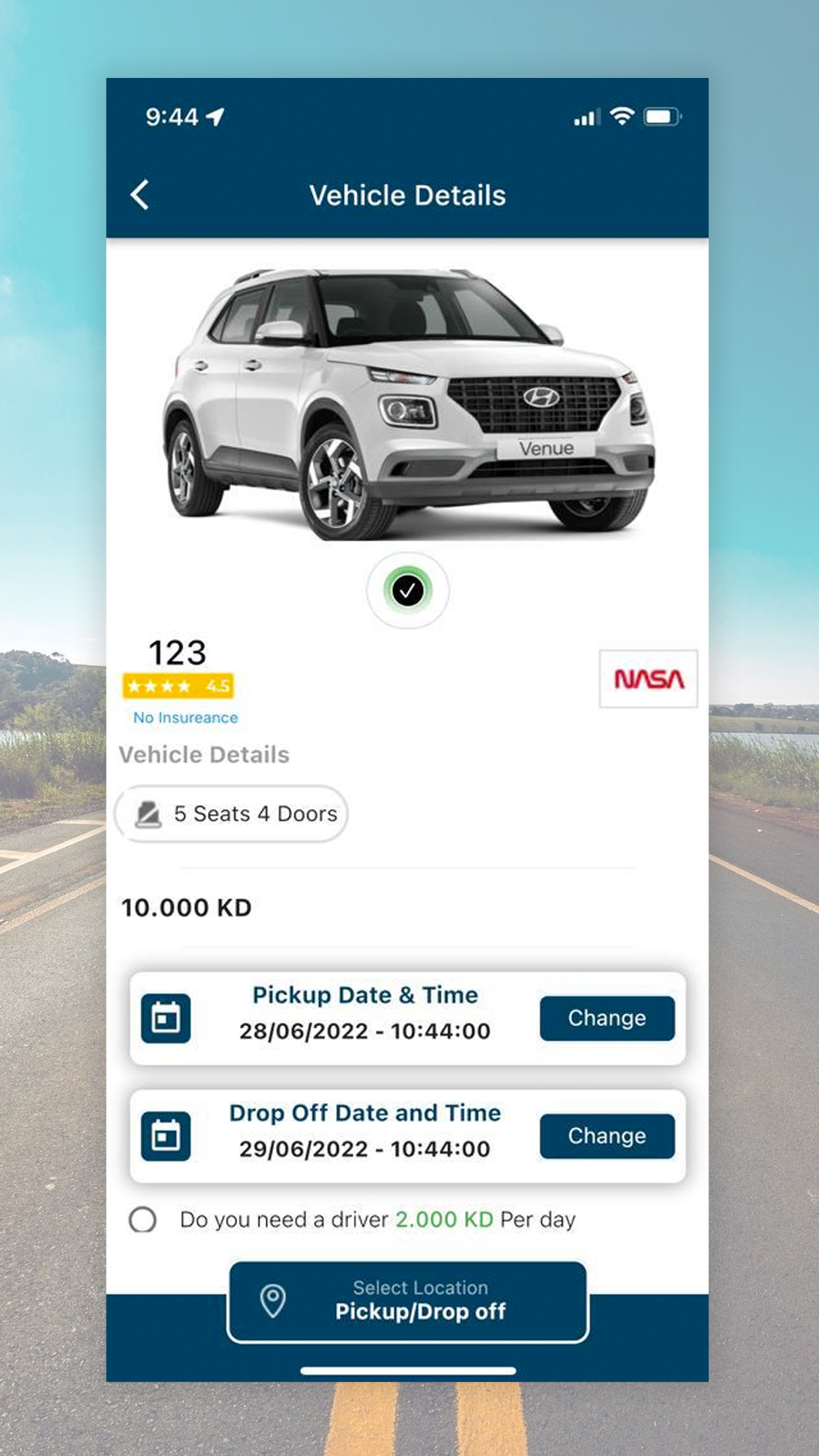Tap the seat icon in vehicle details

point(148,814)
